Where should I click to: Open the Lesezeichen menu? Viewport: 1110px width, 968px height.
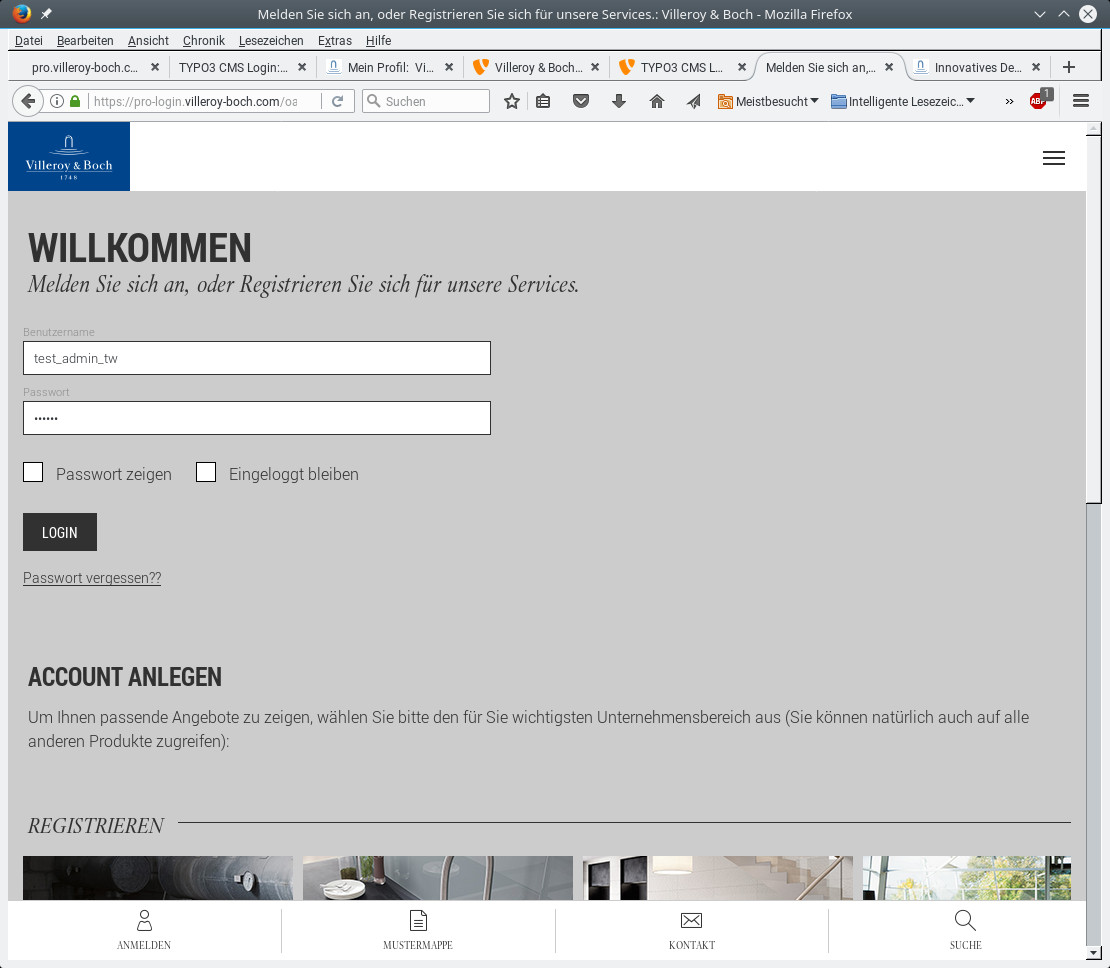coord(271,40)
